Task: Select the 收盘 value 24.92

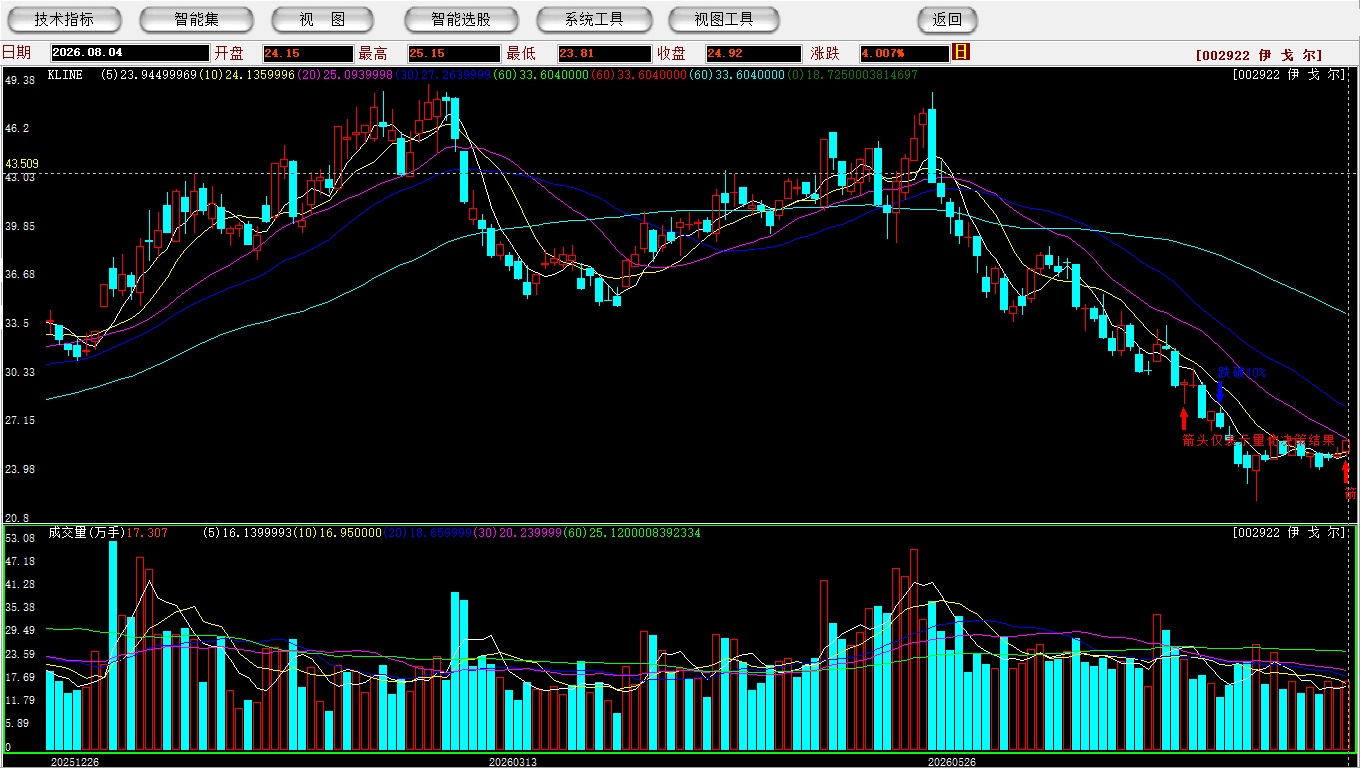Action: click(754, 53)
